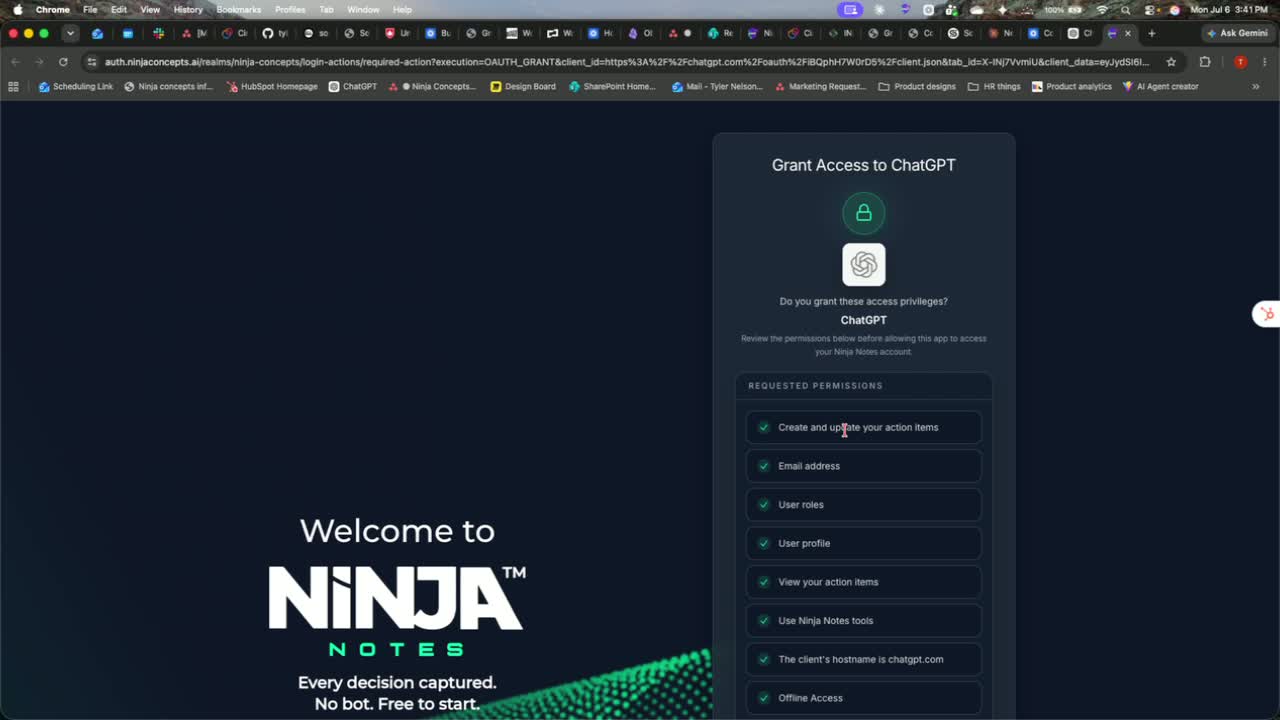
Task: Expand the HR things bookmark folder
Action: coord(994,87)
